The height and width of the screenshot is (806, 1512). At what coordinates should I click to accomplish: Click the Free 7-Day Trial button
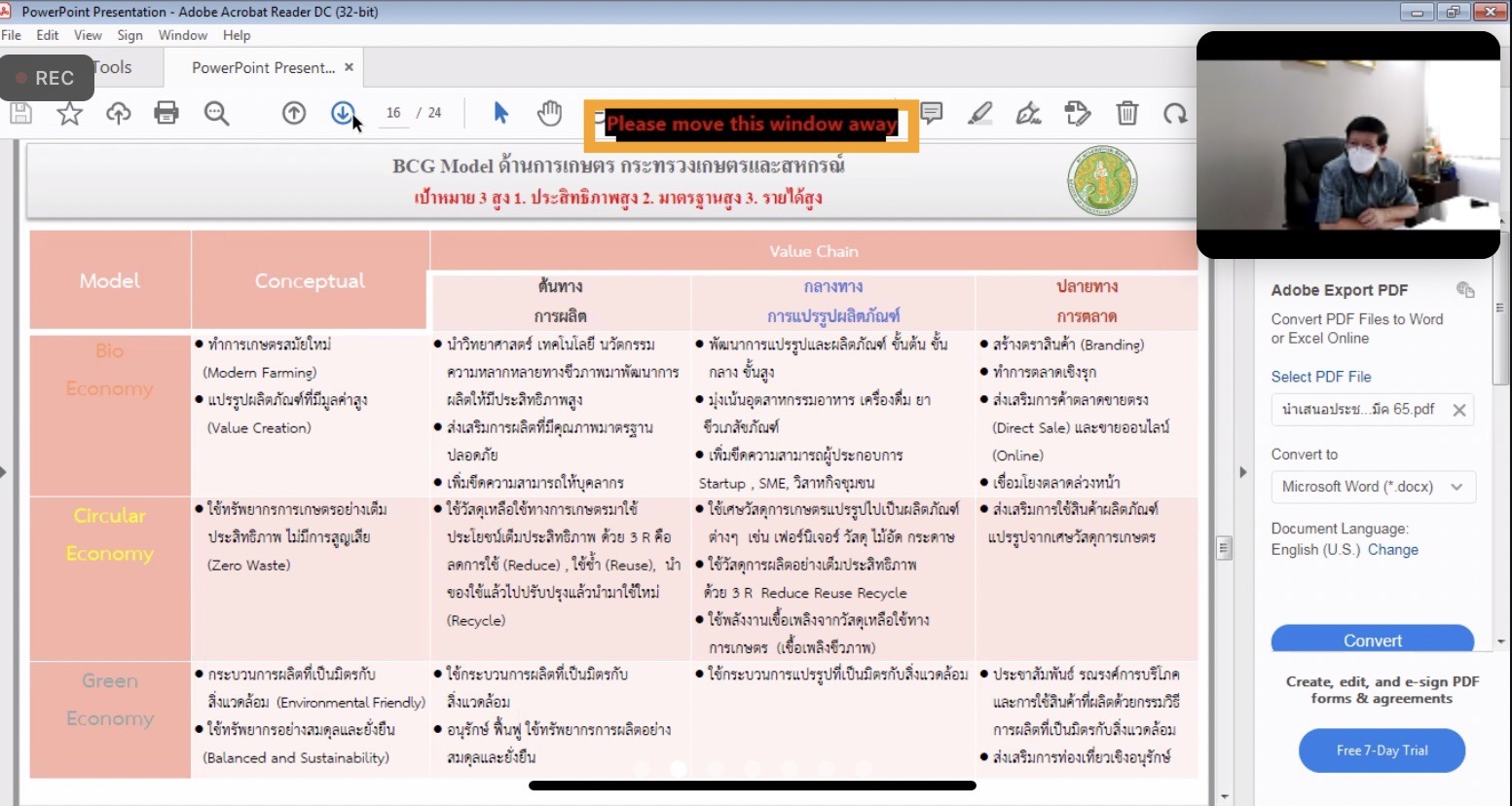1382,751
